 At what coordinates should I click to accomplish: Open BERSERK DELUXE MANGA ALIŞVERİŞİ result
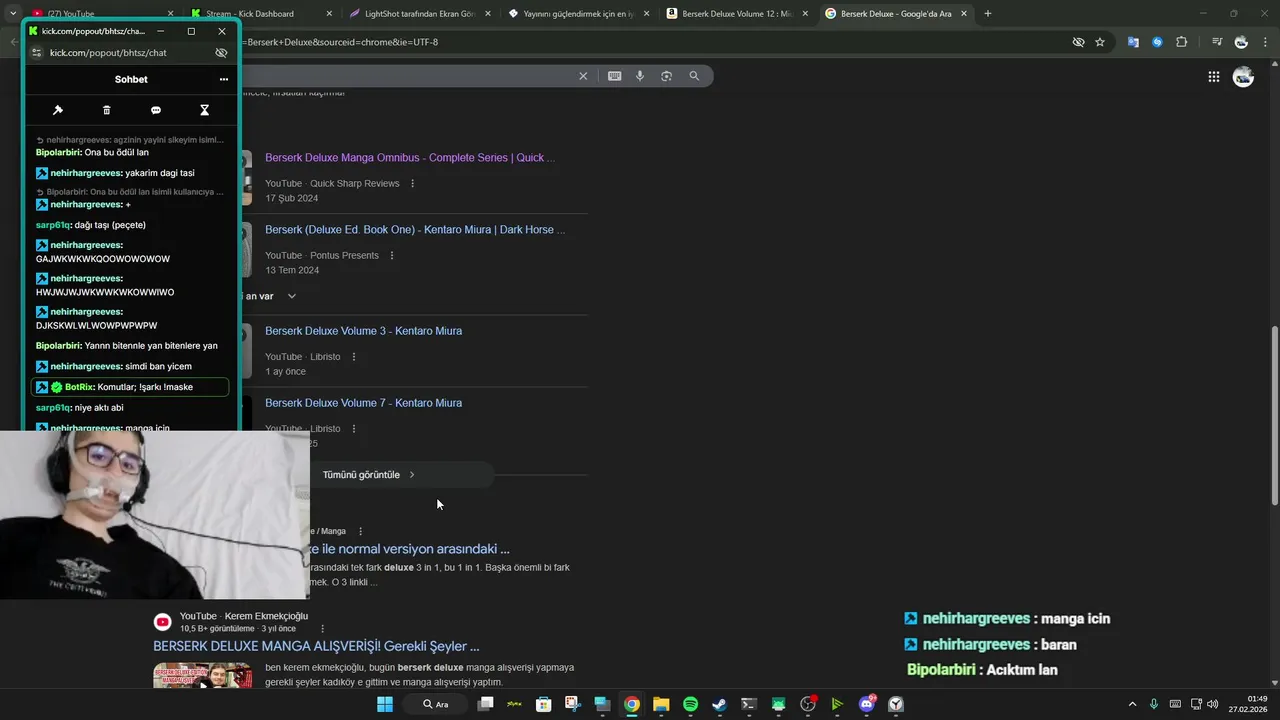[x=316, y=646]
